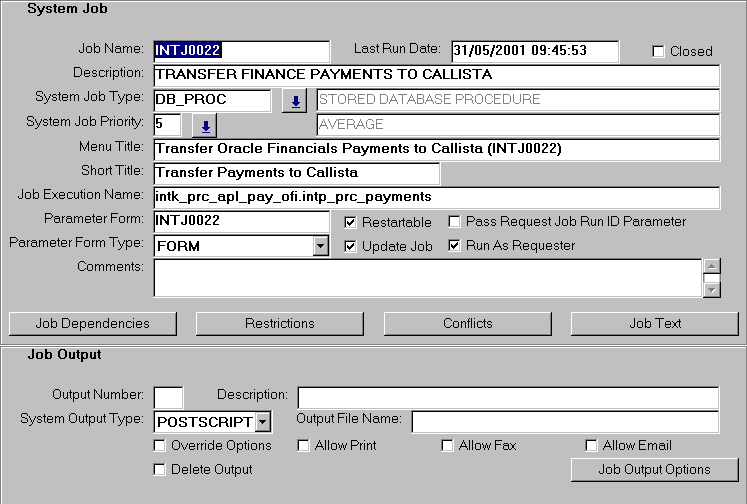Uncheck Run As Requester option

pos(455,246)
